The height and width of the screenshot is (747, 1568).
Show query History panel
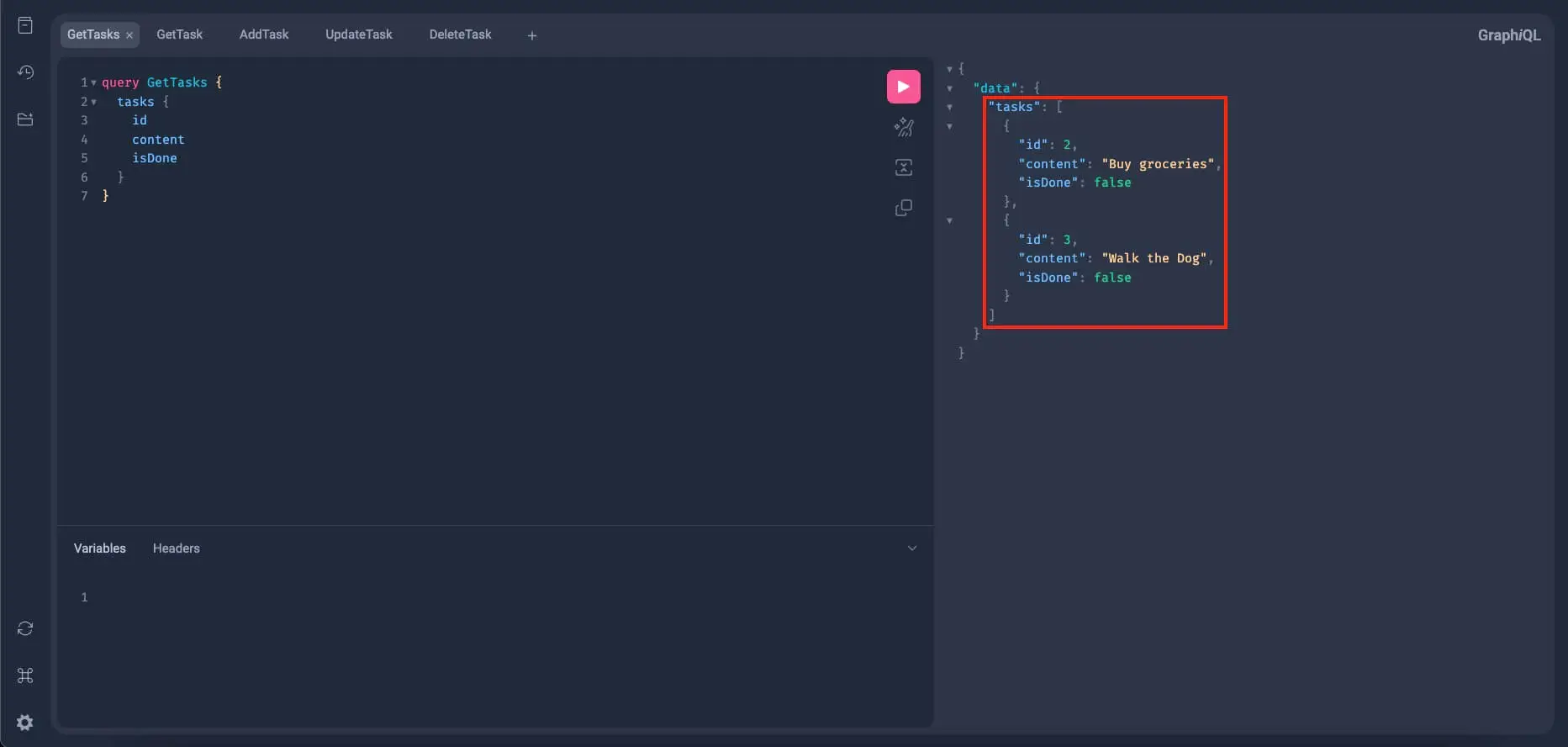[x=25, y=72]
